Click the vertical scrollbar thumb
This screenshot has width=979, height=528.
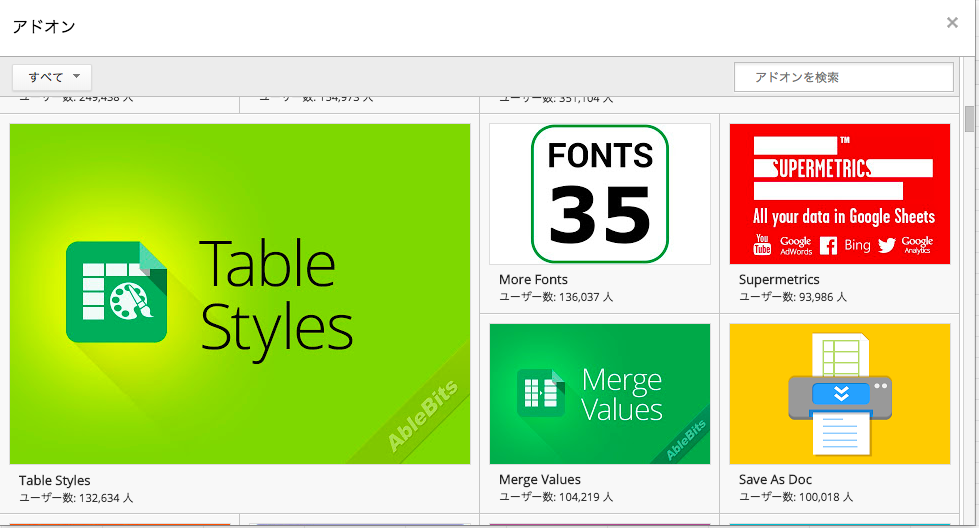tap(969, 119)
